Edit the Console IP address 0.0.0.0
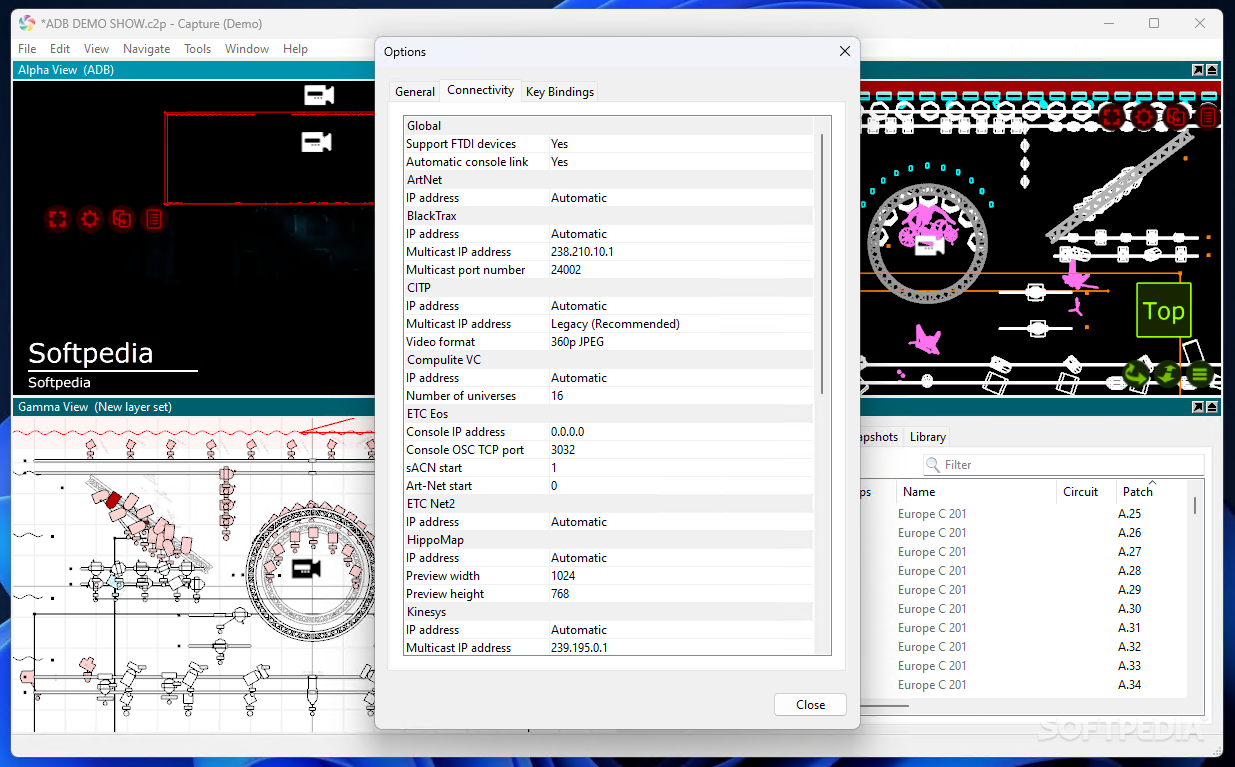This screenshot has height=767, width=1235. tap(682, 432)
